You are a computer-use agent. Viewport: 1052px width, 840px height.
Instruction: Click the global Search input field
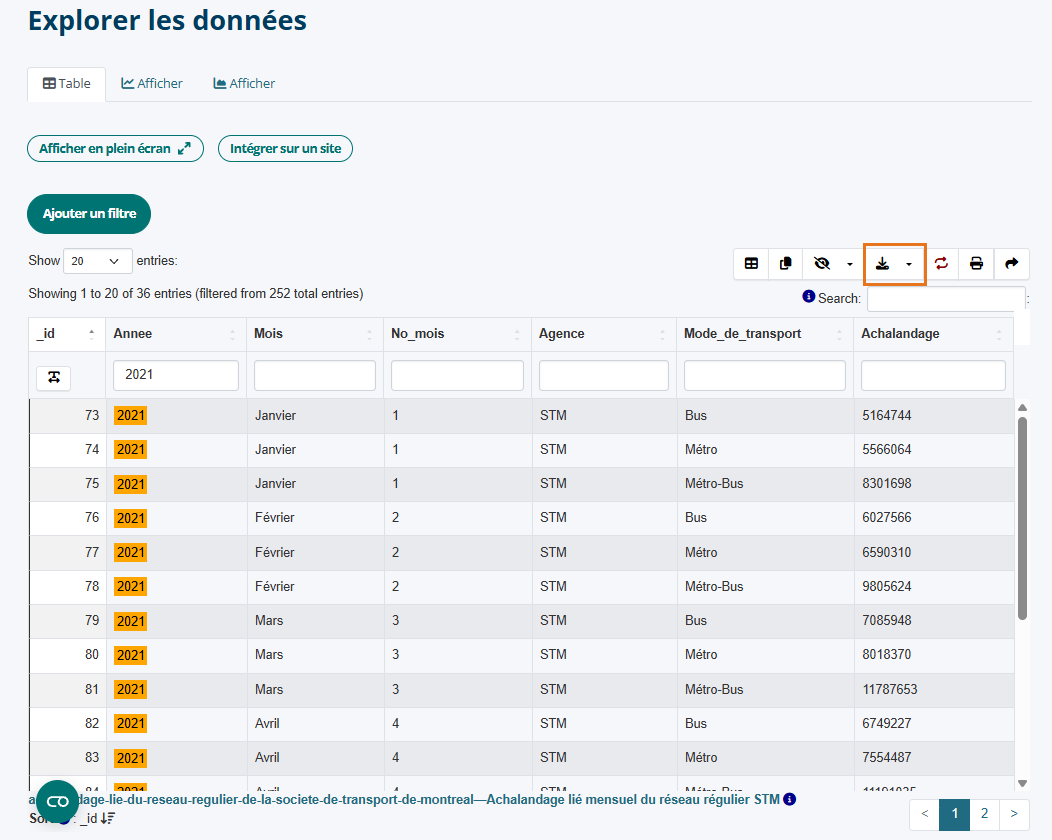point(946,299)
